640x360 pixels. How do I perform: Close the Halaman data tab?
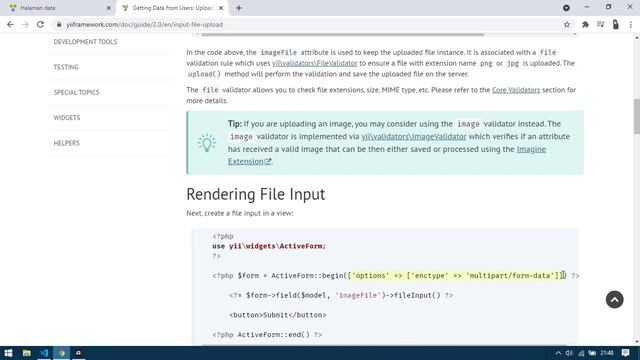coord(109,8)
